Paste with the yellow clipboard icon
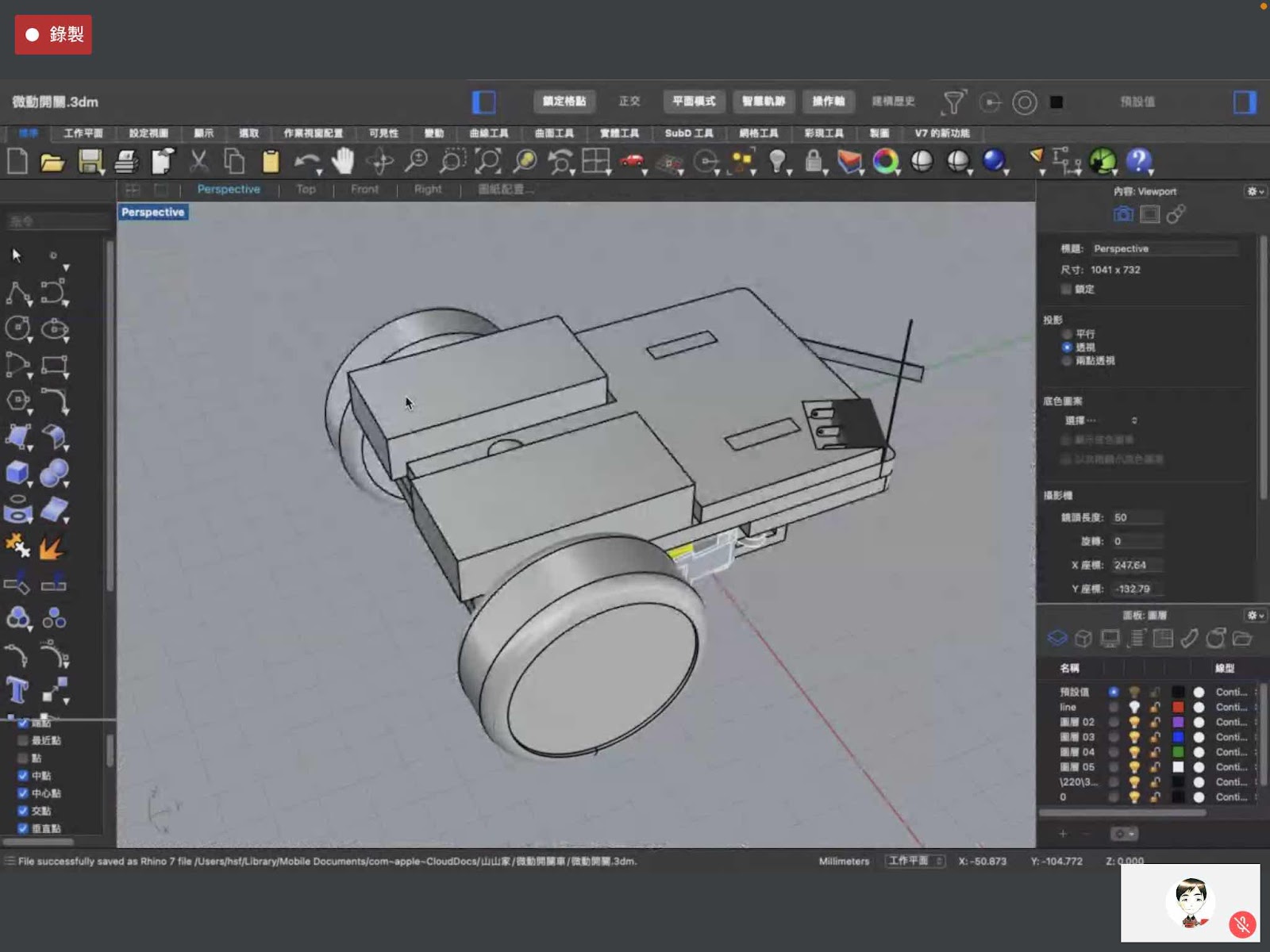The width and height of the screenshot is (1270, 952). [x=271, y=162]
